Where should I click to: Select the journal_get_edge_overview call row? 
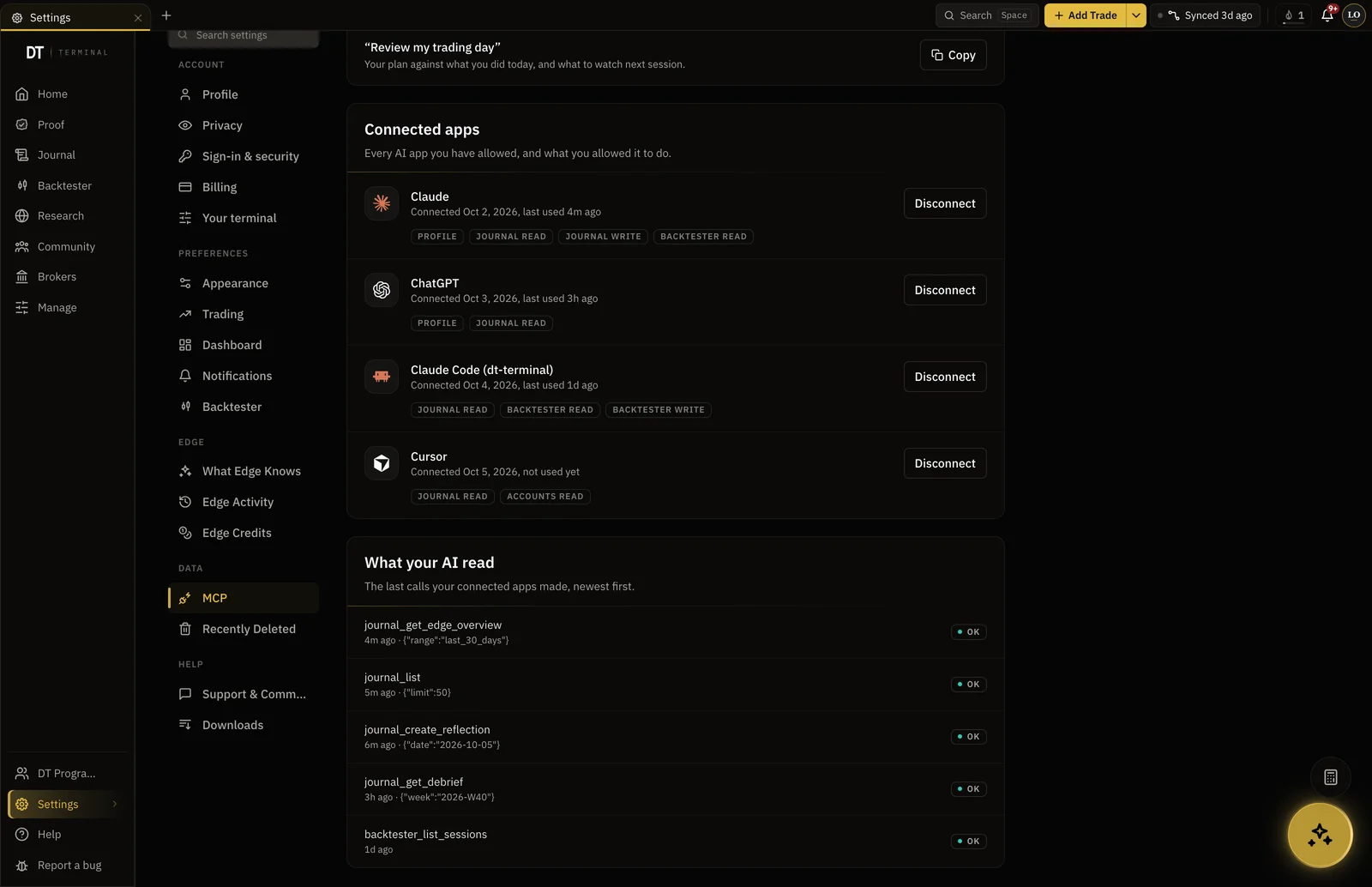click(675, 632)
